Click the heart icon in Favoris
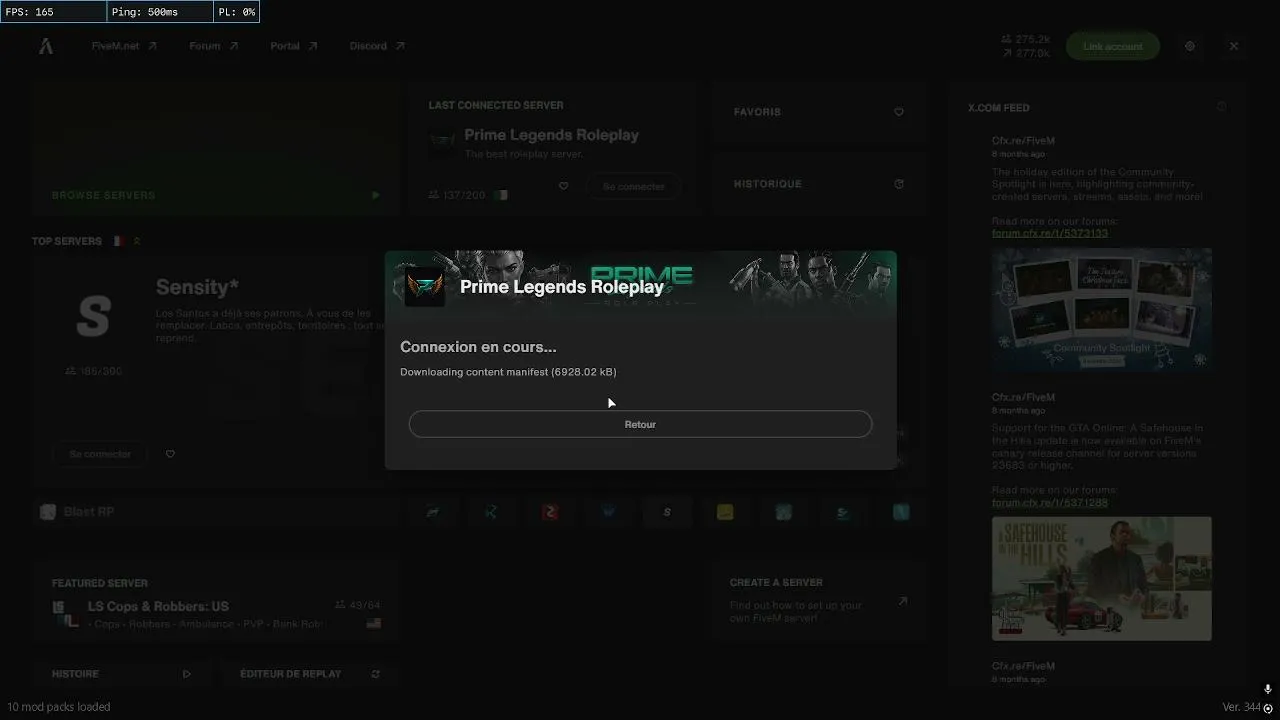Viewport: 1280px width, 720px height. (x=898, y=112)
